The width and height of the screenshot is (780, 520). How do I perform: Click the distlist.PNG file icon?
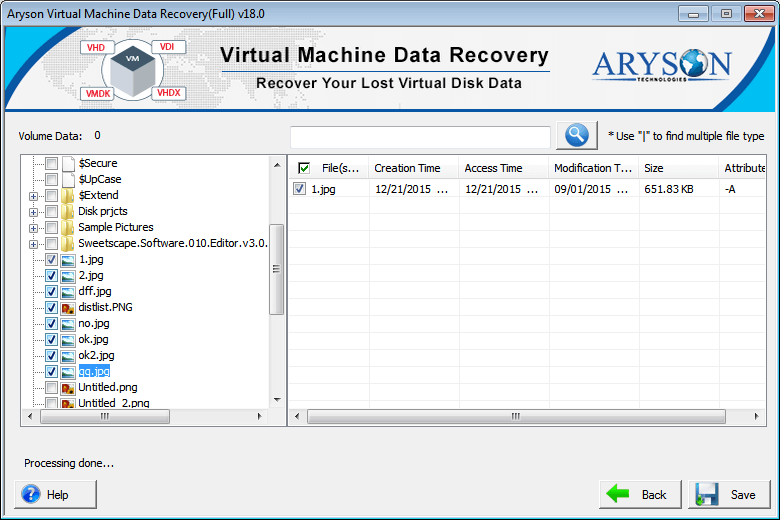coord(68,308)
